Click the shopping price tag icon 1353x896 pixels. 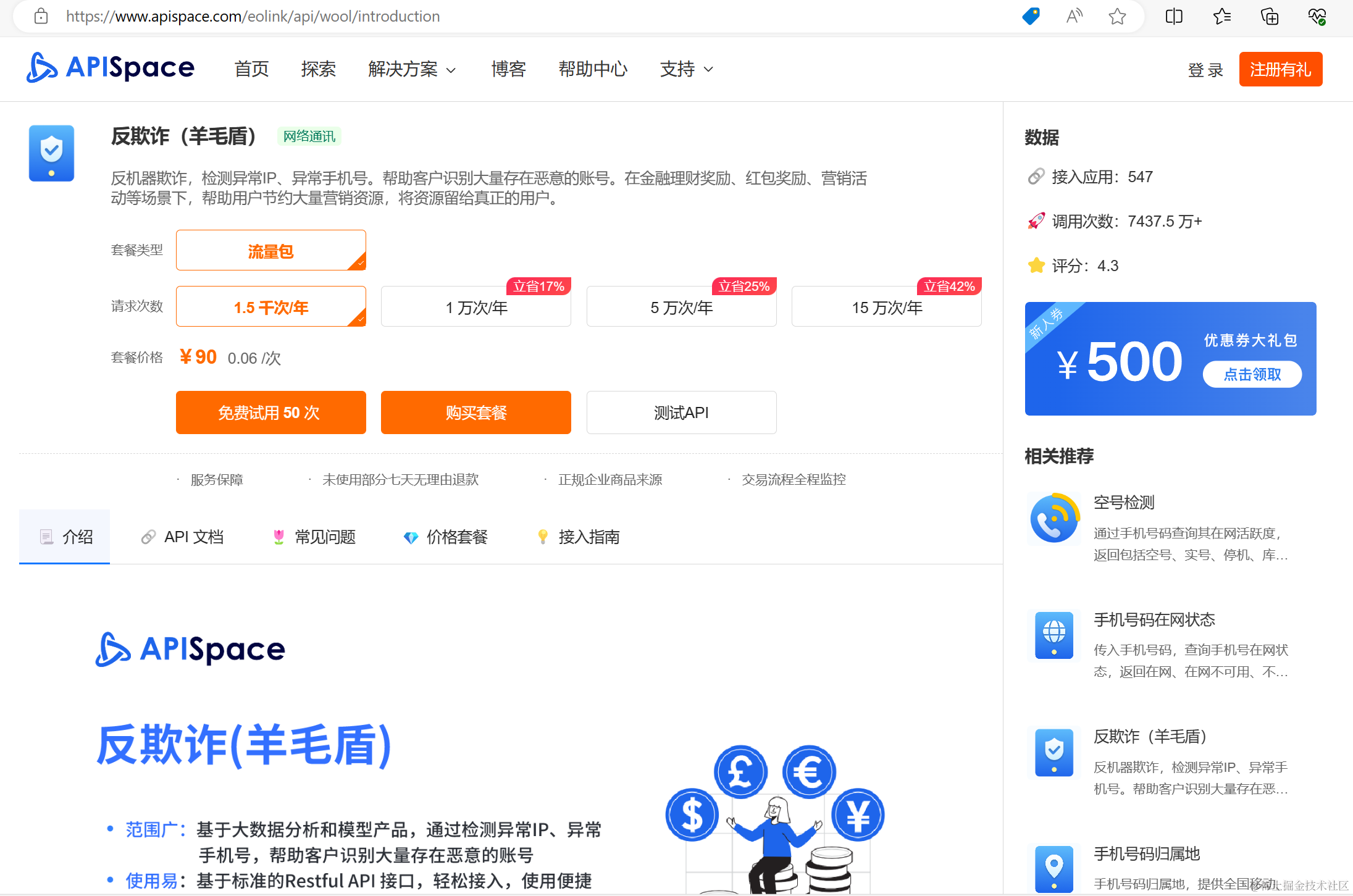(x=1031, y=17)
